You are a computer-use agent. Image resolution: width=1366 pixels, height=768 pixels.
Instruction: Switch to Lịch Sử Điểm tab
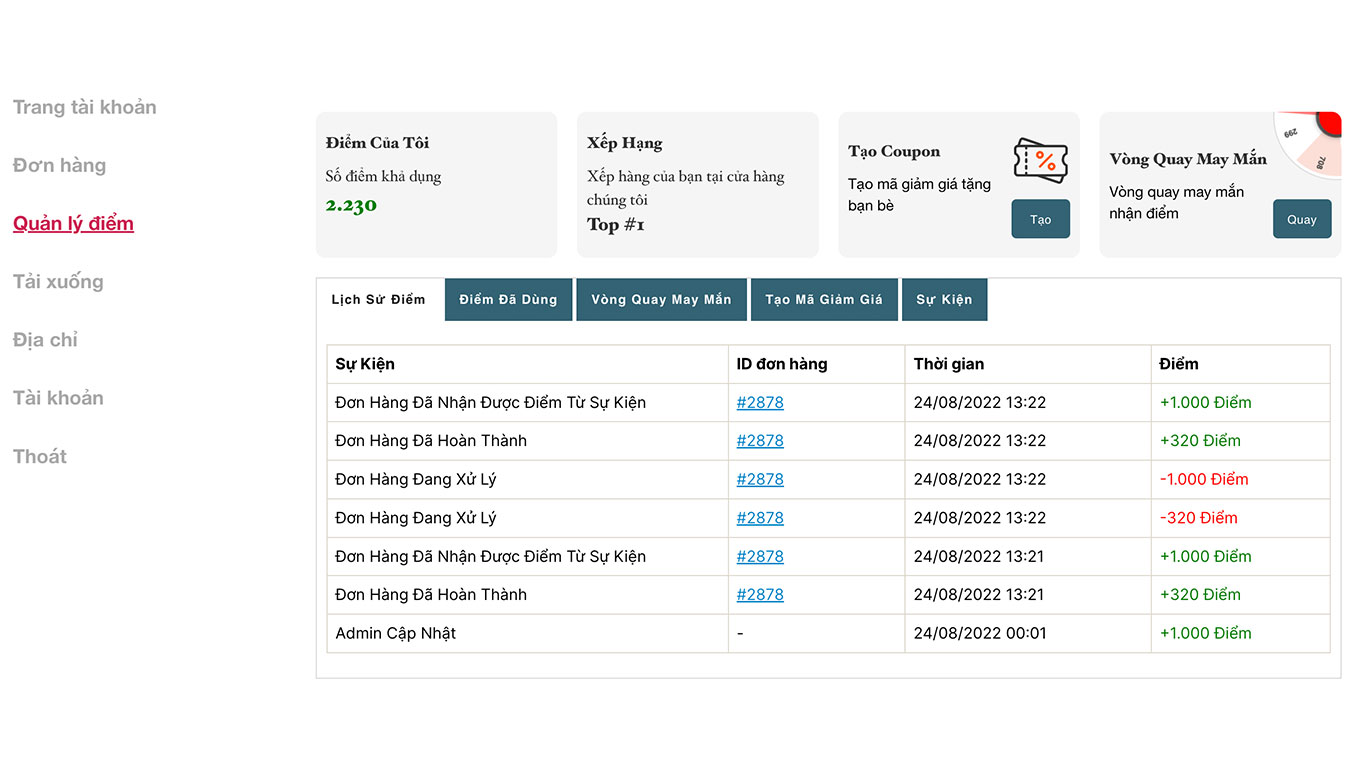[378, 300]
